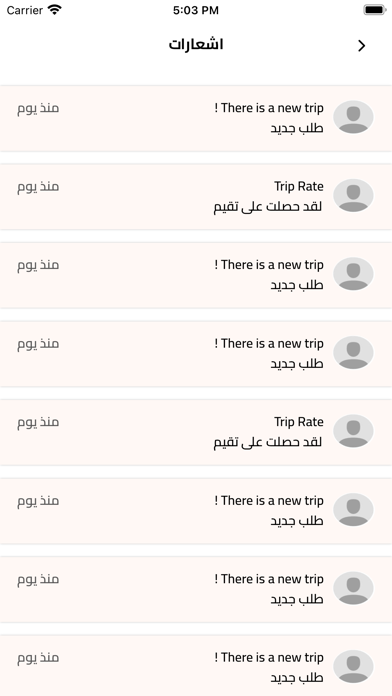
Task: Tap the منذ يوم timestamp on the first notification
Action: tap(38, 108)
